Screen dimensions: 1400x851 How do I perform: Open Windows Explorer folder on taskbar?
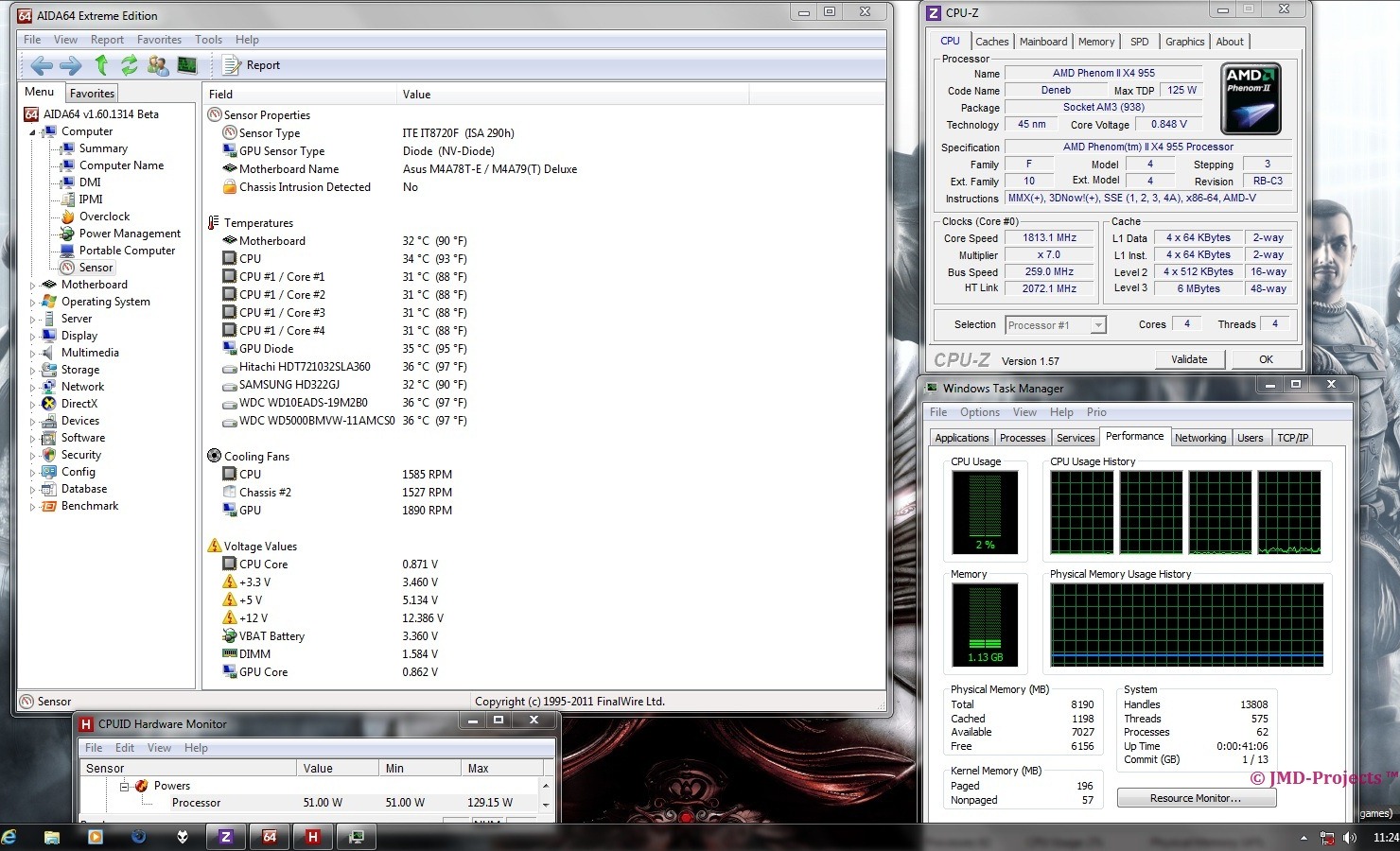pyautogui.click(x=52, y=837)
